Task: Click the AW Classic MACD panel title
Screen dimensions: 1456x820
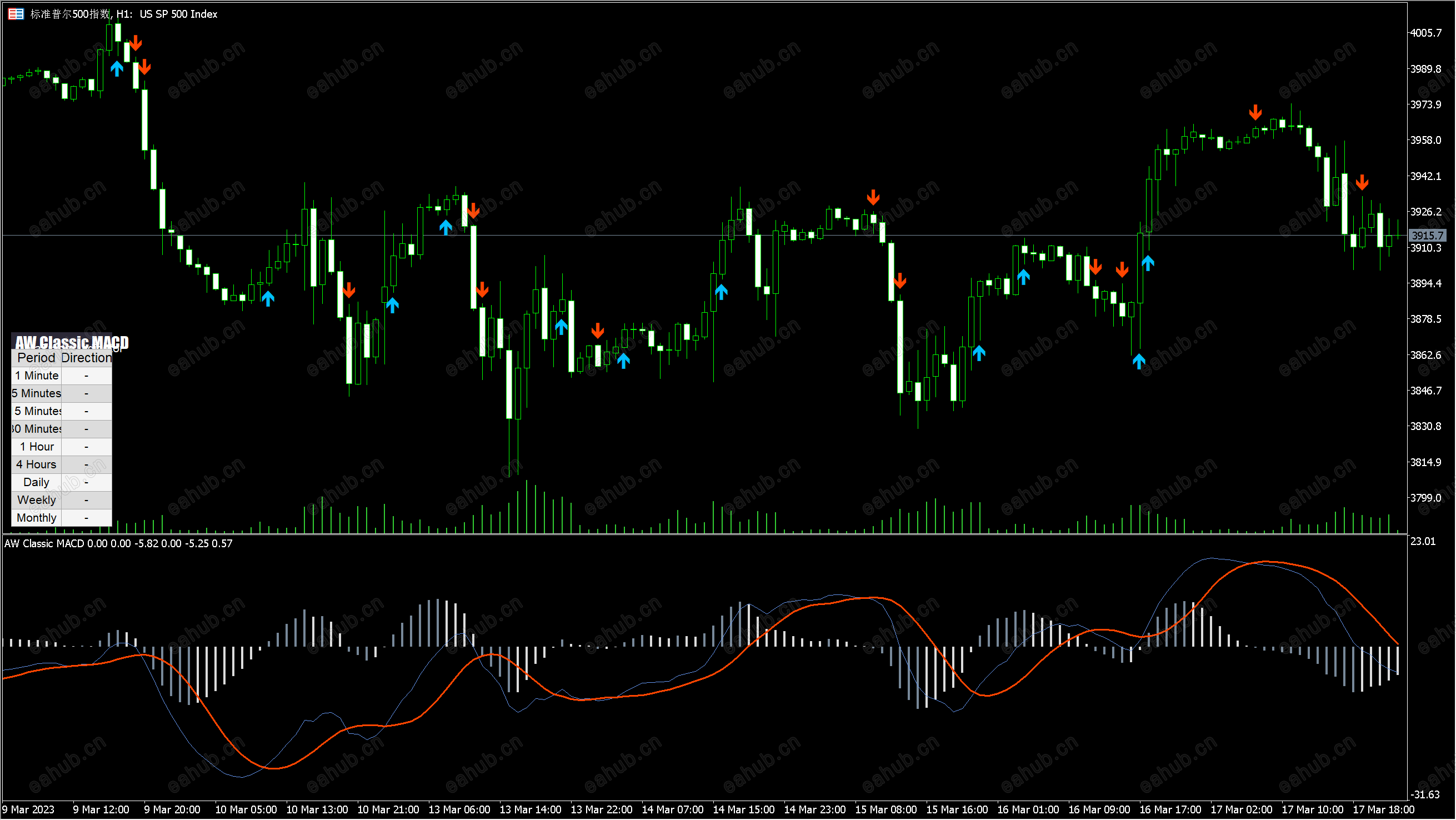Action: coord(72,342)
